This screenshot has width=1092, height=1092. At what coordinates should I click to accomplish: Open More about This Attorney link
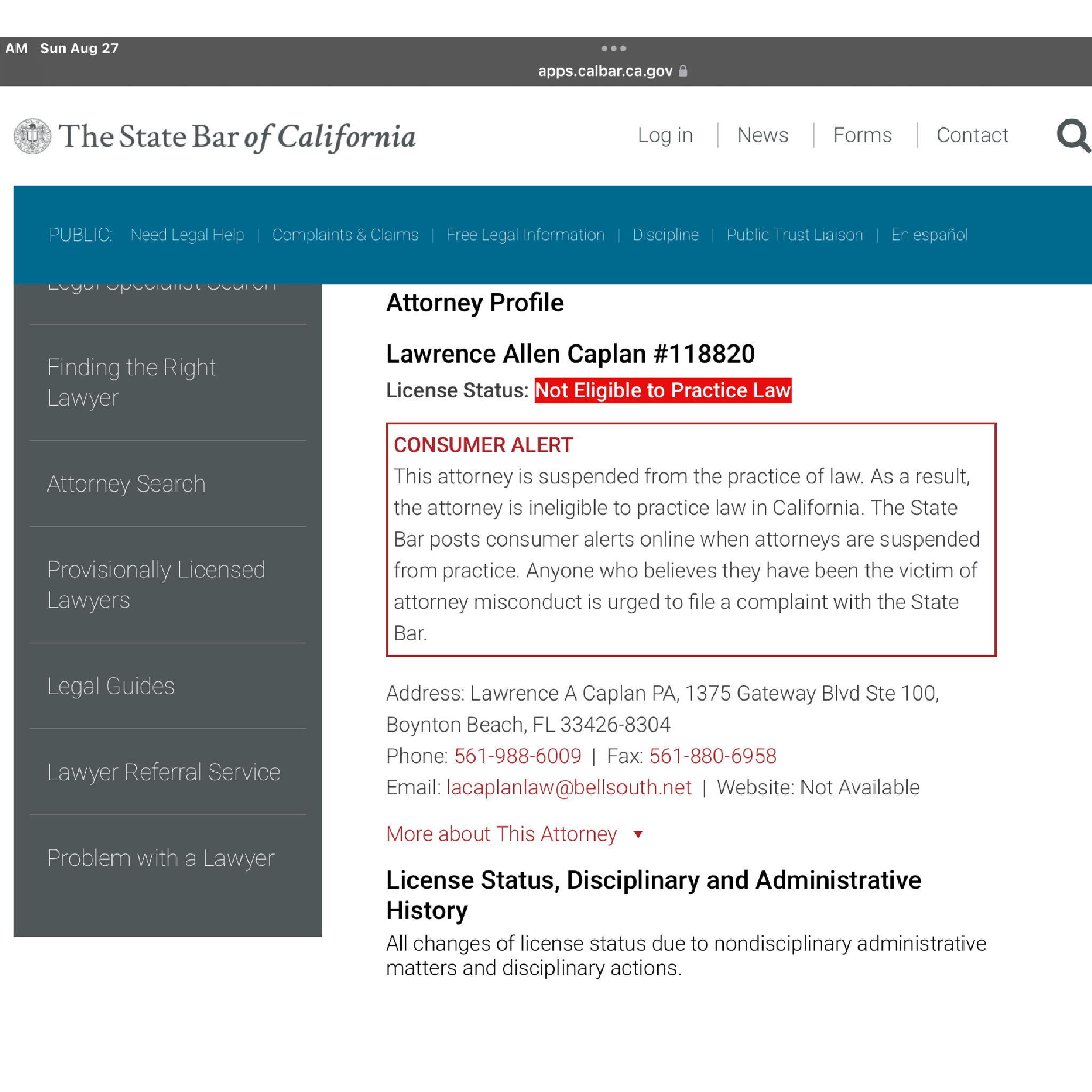click(x=501, y=834)
